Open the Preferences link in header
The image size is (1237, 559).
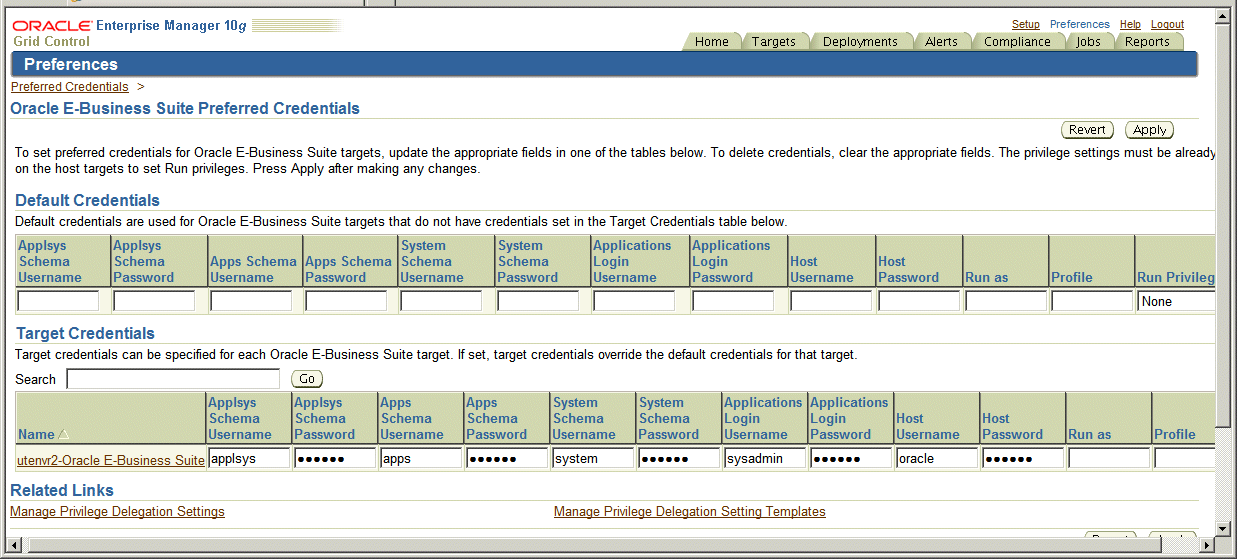click(1080, 24)
